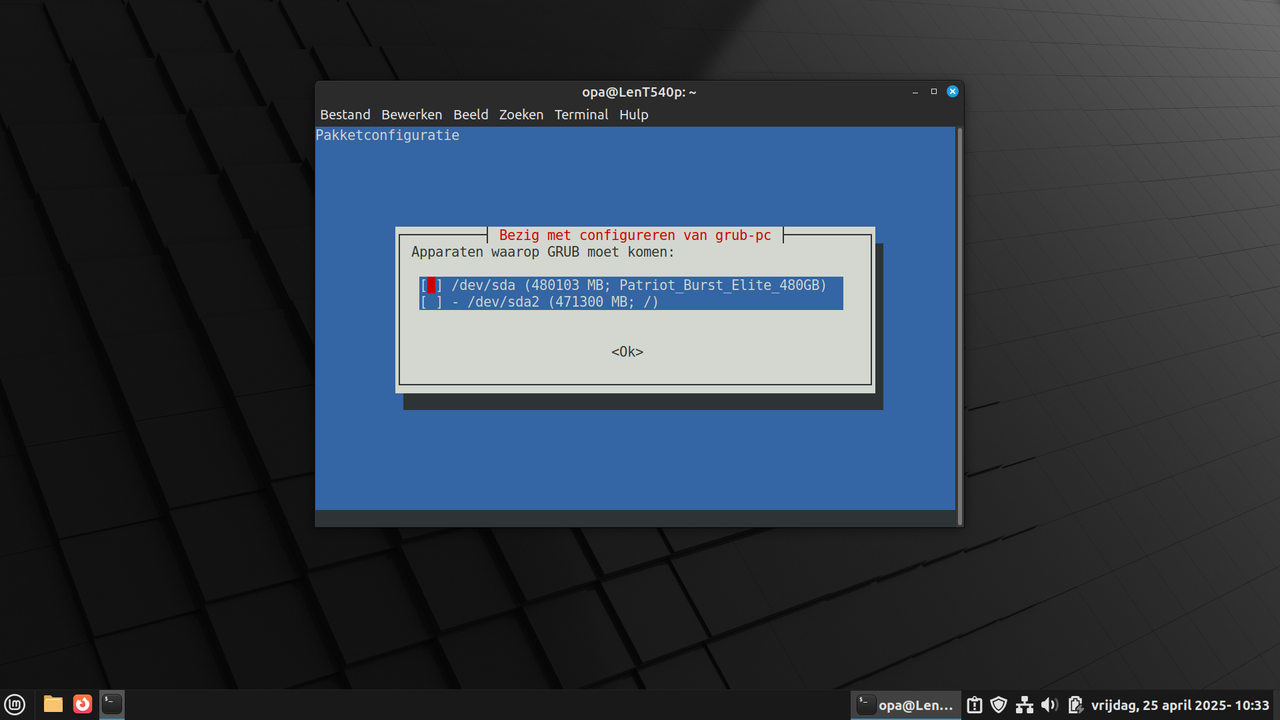Launch the file manager from the panel
This screenshot has height=720, width=1280.
tap(53, 704)
